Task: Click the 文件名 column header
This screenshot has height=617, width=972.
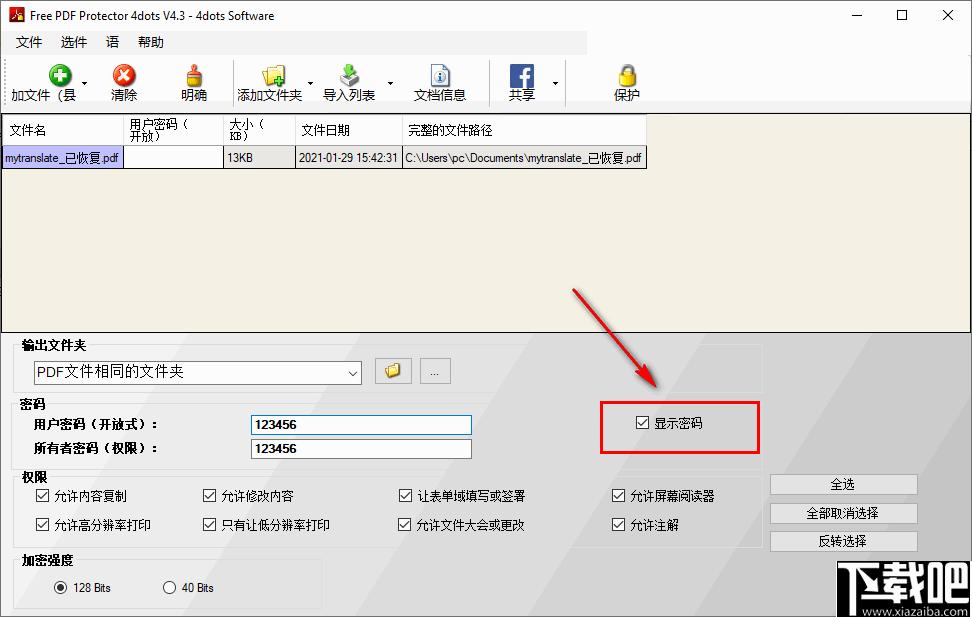Action: (x=63, y=130)
